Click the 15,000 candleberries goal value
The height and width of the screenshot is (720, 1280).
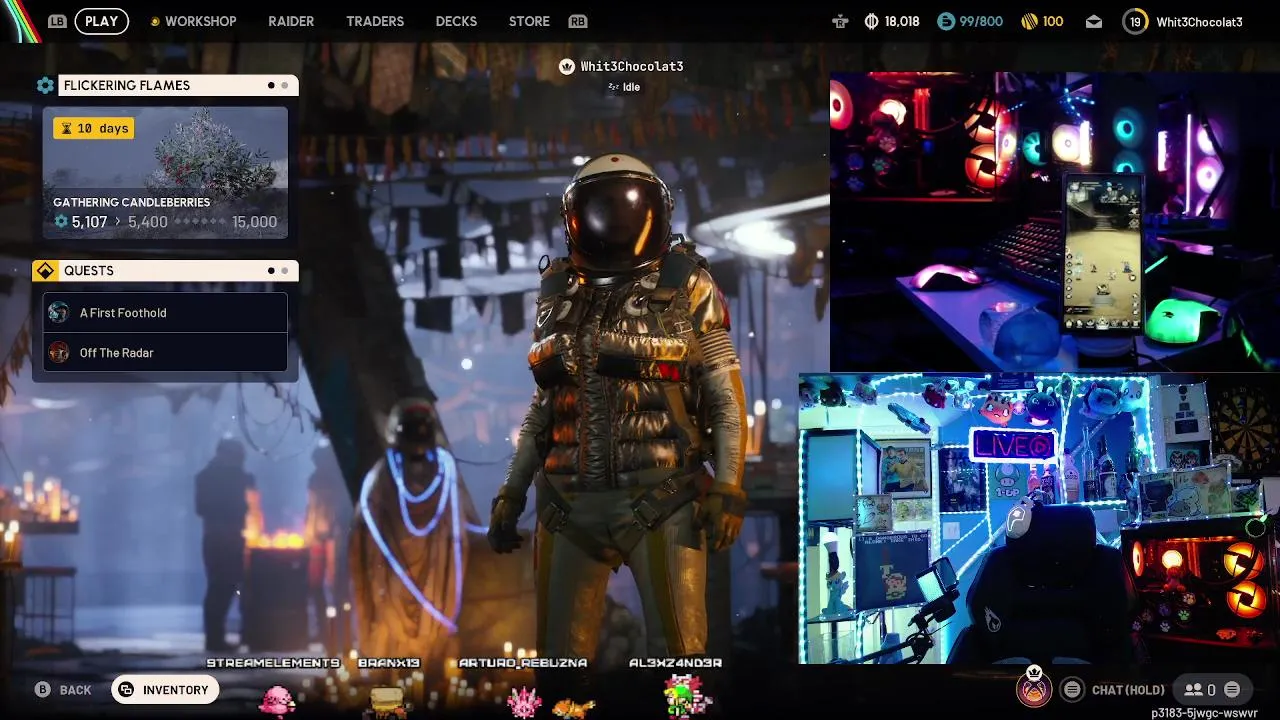coord(254,222)
